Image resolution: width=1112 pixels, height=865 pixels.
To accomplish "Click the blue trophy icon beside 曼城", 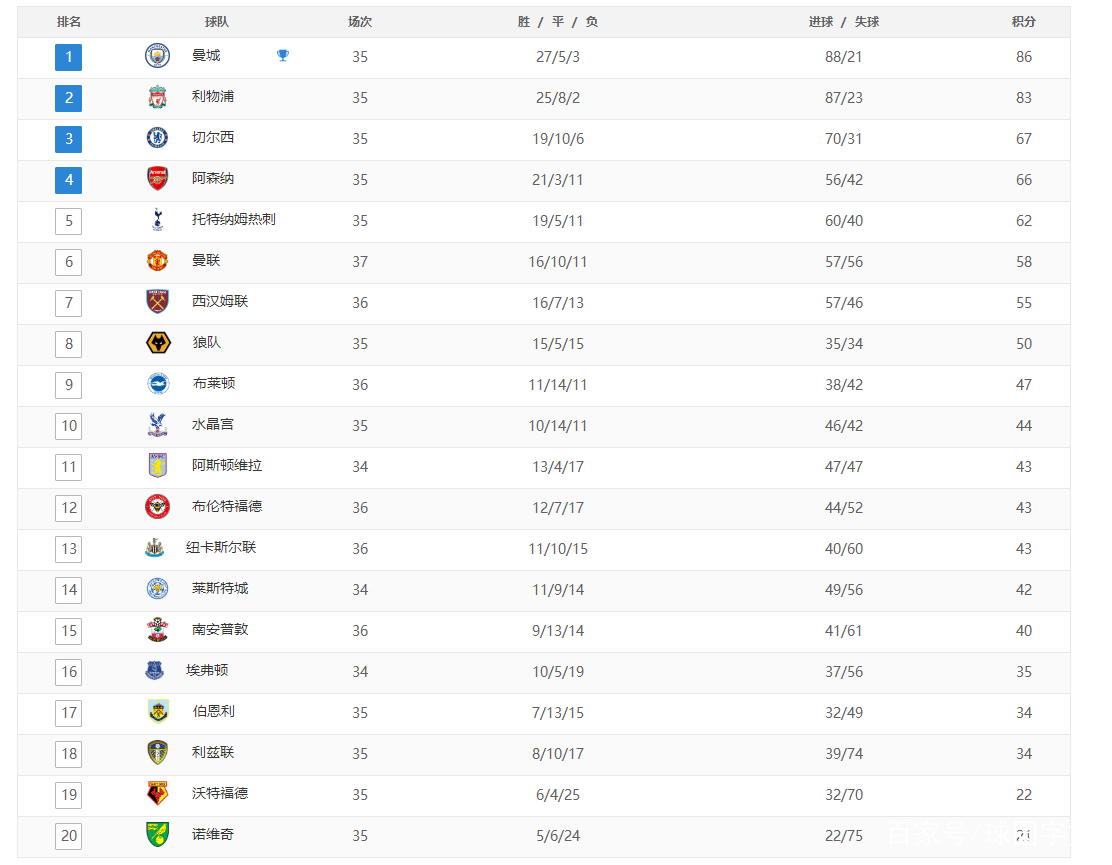I will pyautogui.click(x=283, y=56).
